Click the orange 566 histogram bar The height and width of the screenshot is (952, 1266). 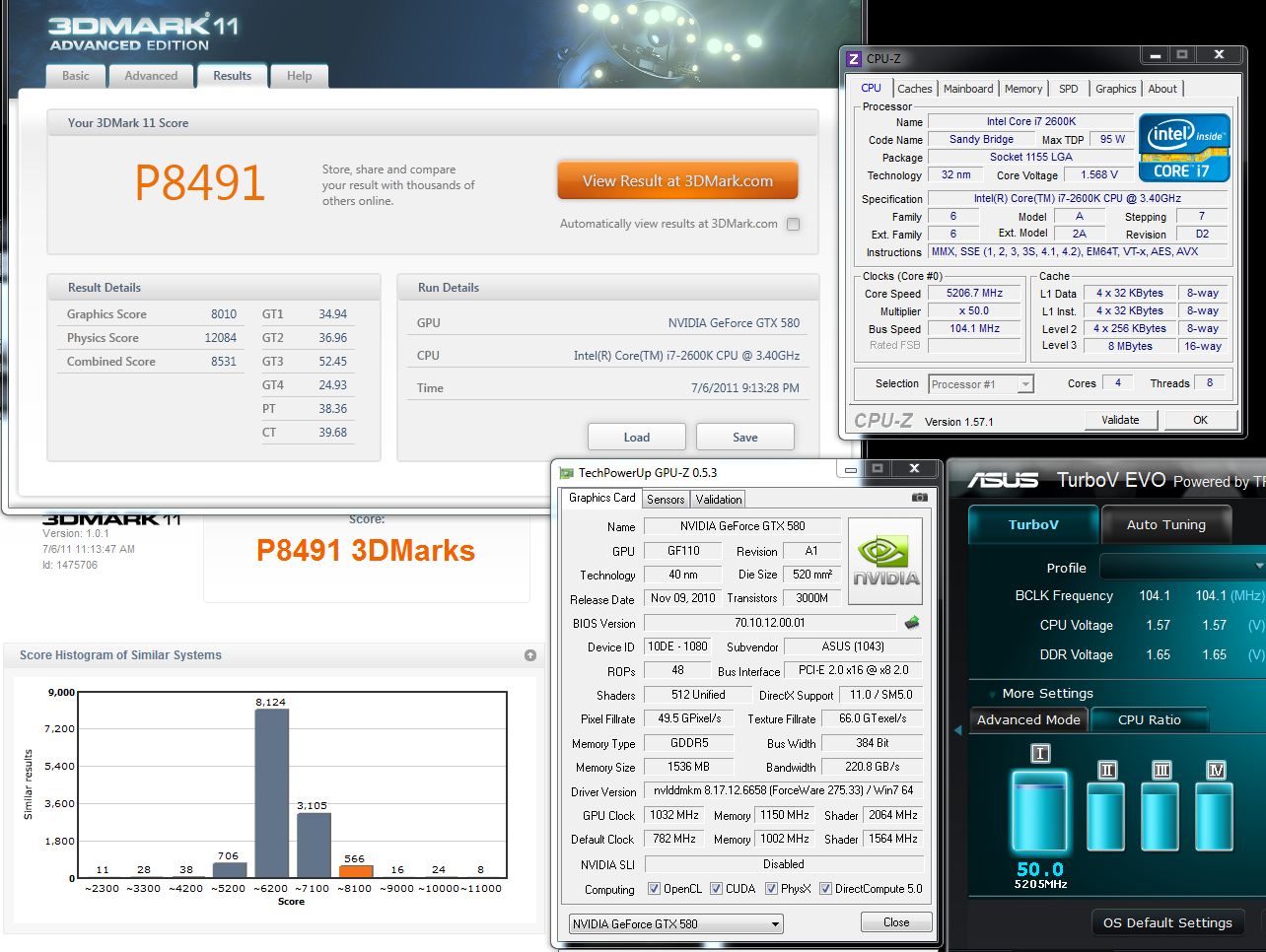[x=356, y=871]
